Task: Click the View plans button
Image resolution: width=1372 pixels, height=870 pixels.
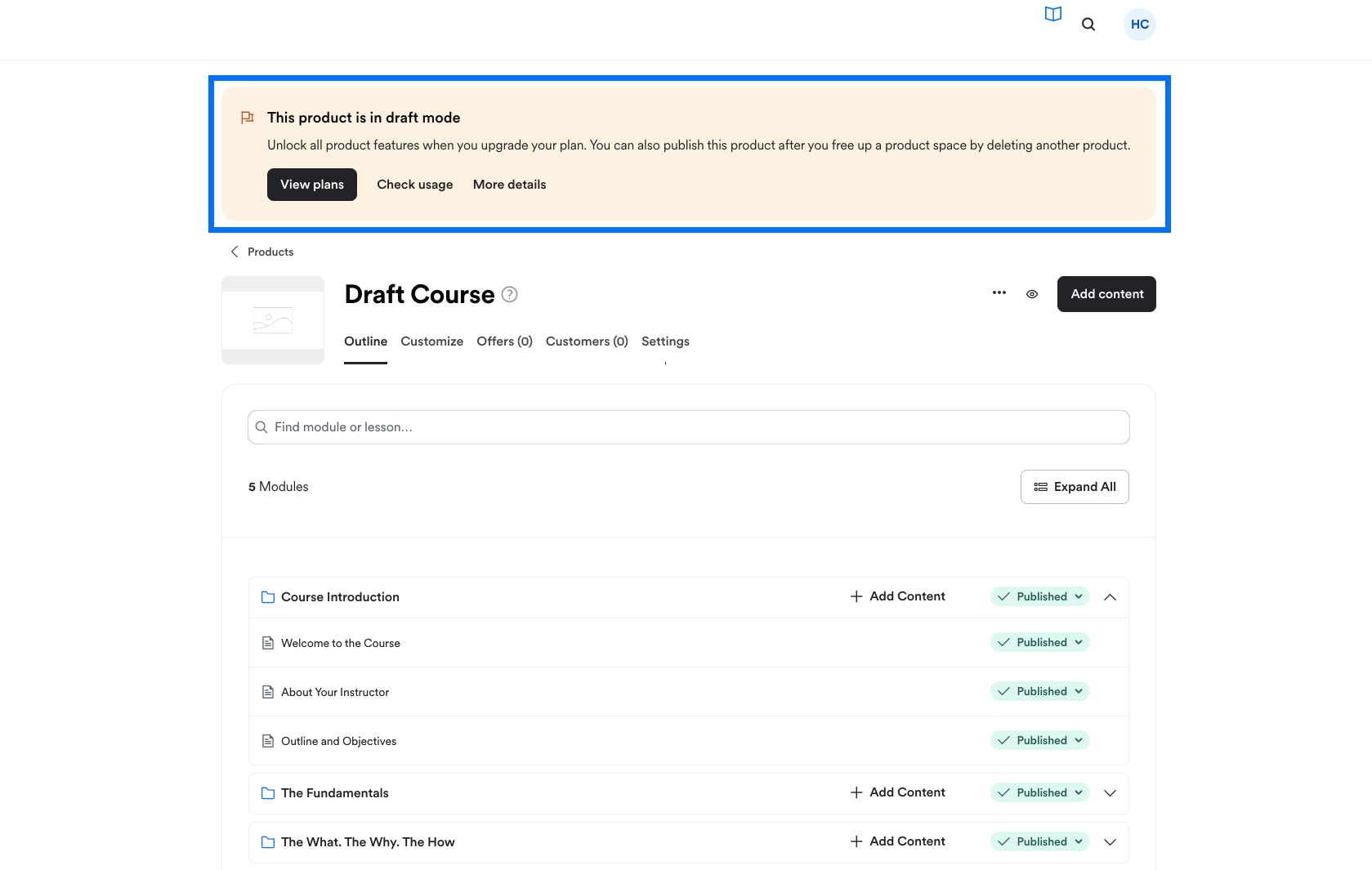Action: click(312, 185)
